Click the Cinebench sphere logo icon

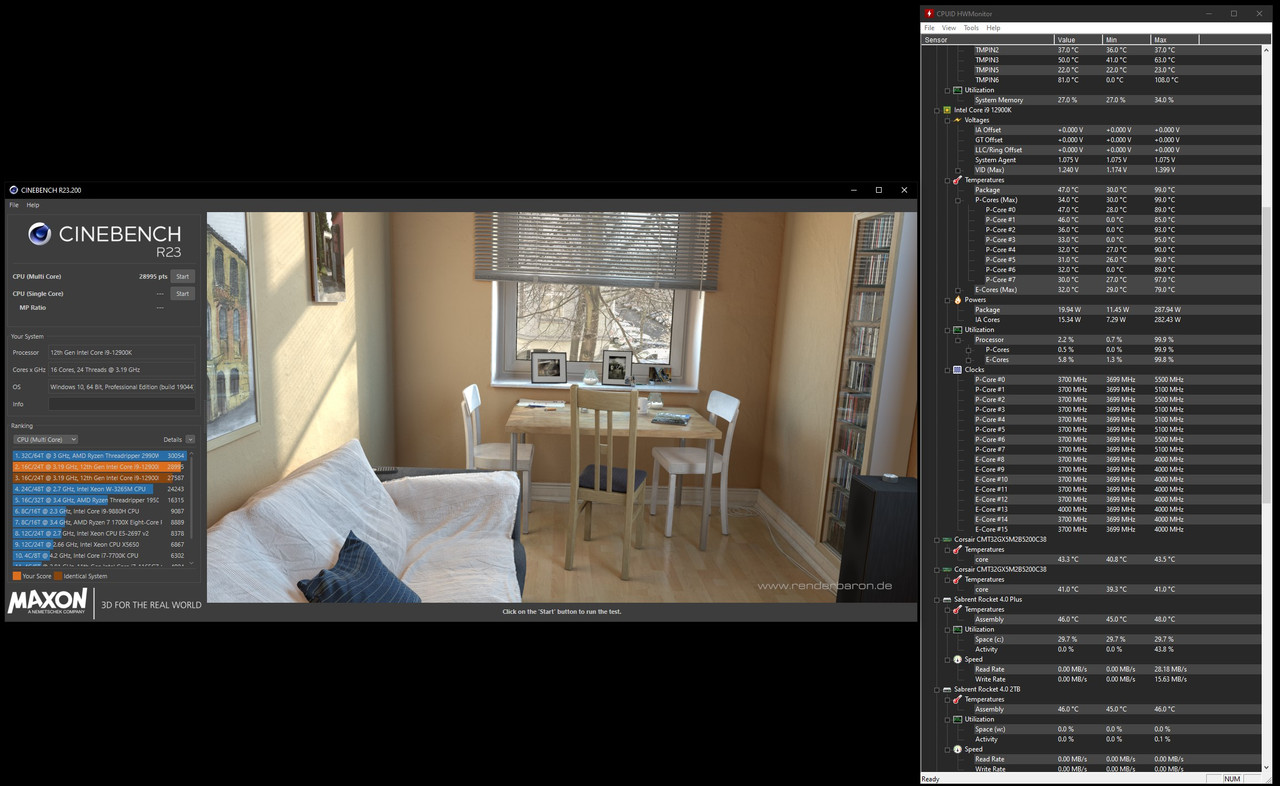pos(39,234)
